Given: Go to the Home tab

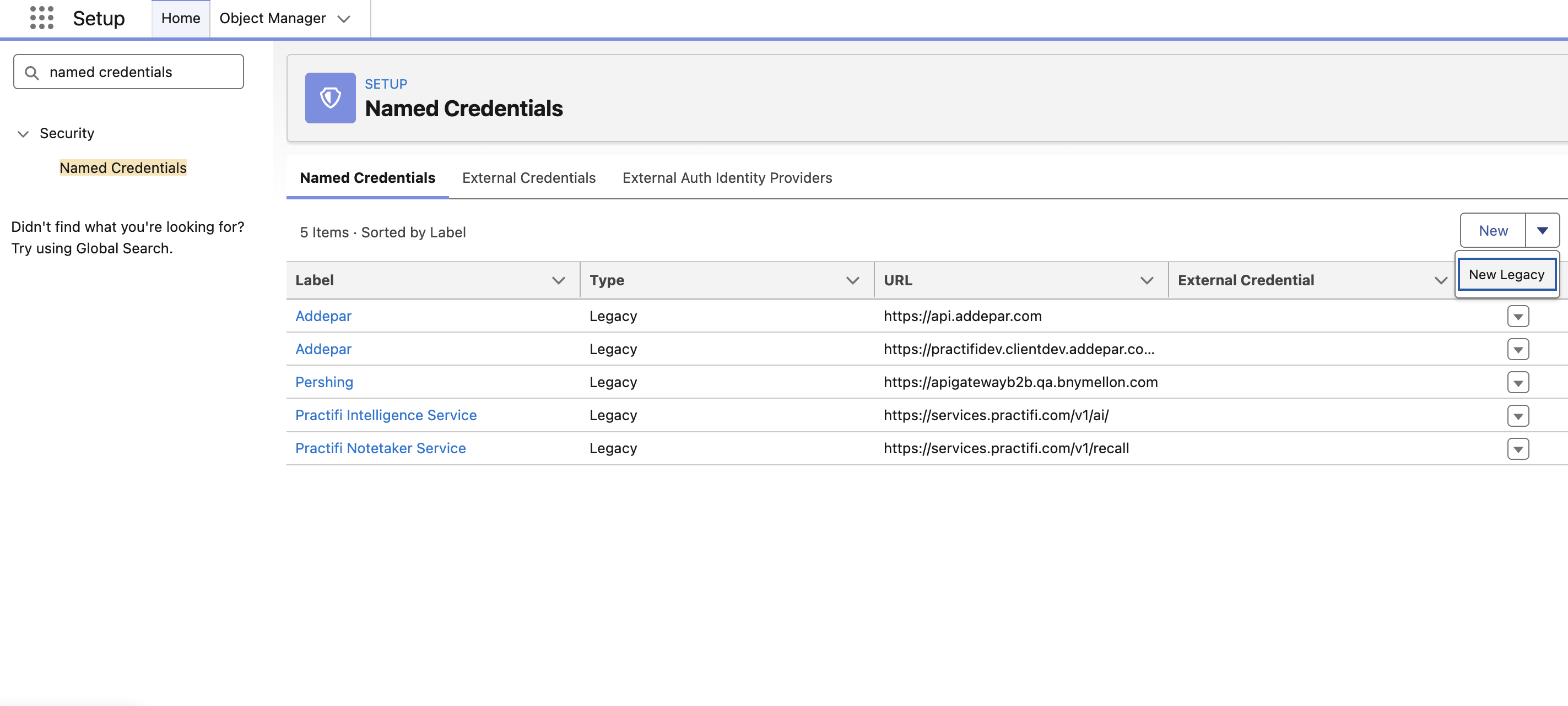Looking at the screenshot, I should click(x=180, y=18).
